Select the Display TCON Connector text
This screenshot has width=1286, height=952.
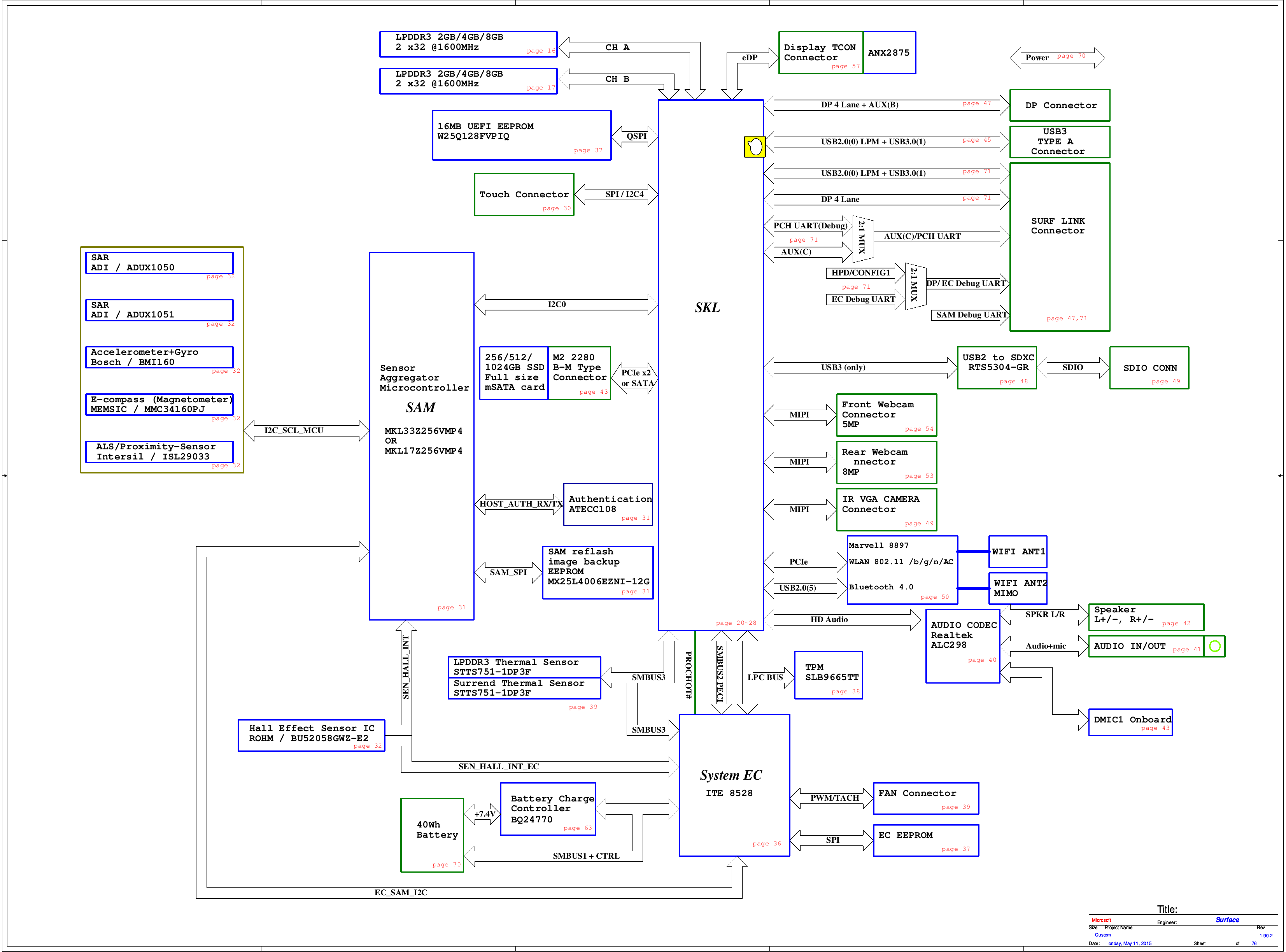(819, 53)
